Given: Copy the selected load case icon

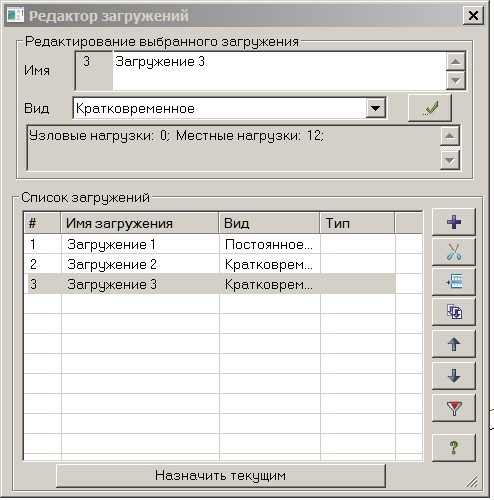Looking at the screenshot, I should [x=453, y=312].
